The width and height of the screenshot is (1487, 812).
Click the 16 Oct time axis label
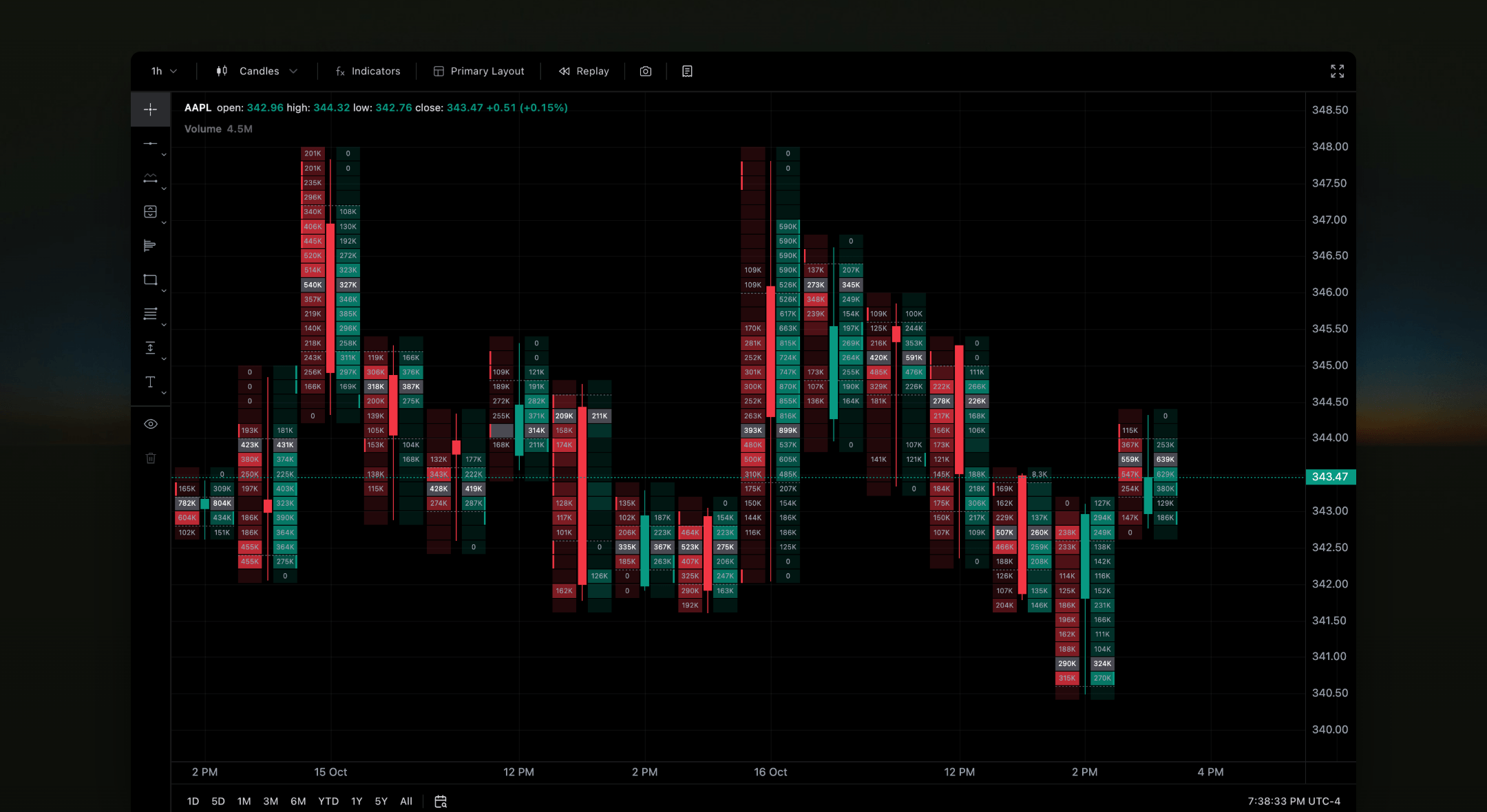(770, 772)
